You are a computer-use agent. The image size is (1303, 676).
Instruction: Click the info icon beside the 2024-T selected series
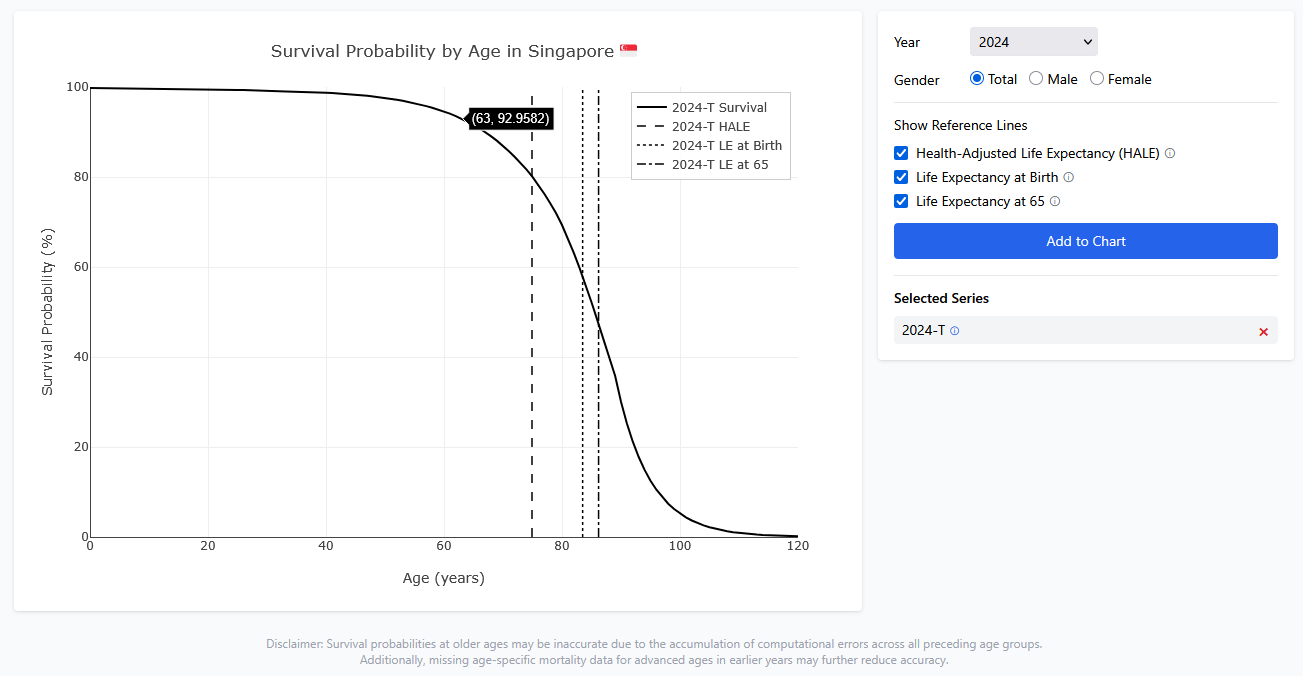click(x=955, y=331)
